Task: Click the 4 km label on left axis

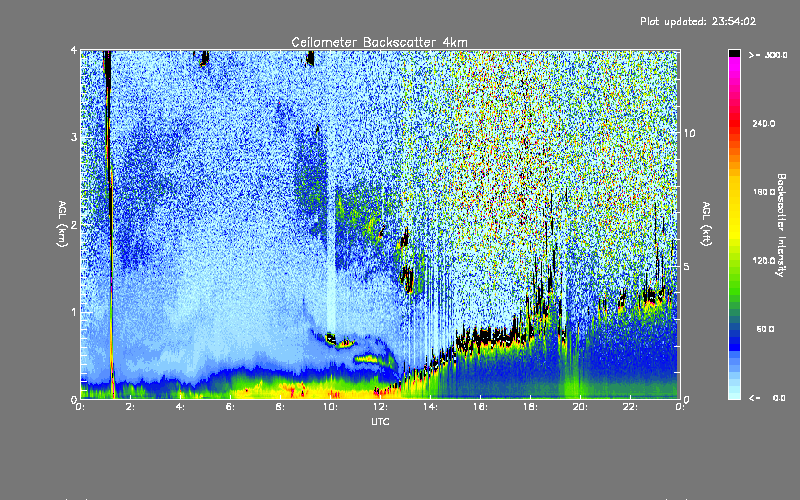Action: pos(74,50)
